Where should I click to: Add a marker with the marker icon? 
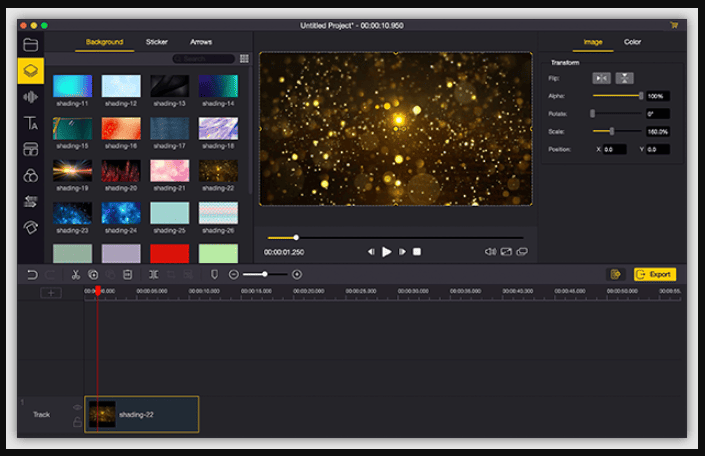tap(214, 274)
